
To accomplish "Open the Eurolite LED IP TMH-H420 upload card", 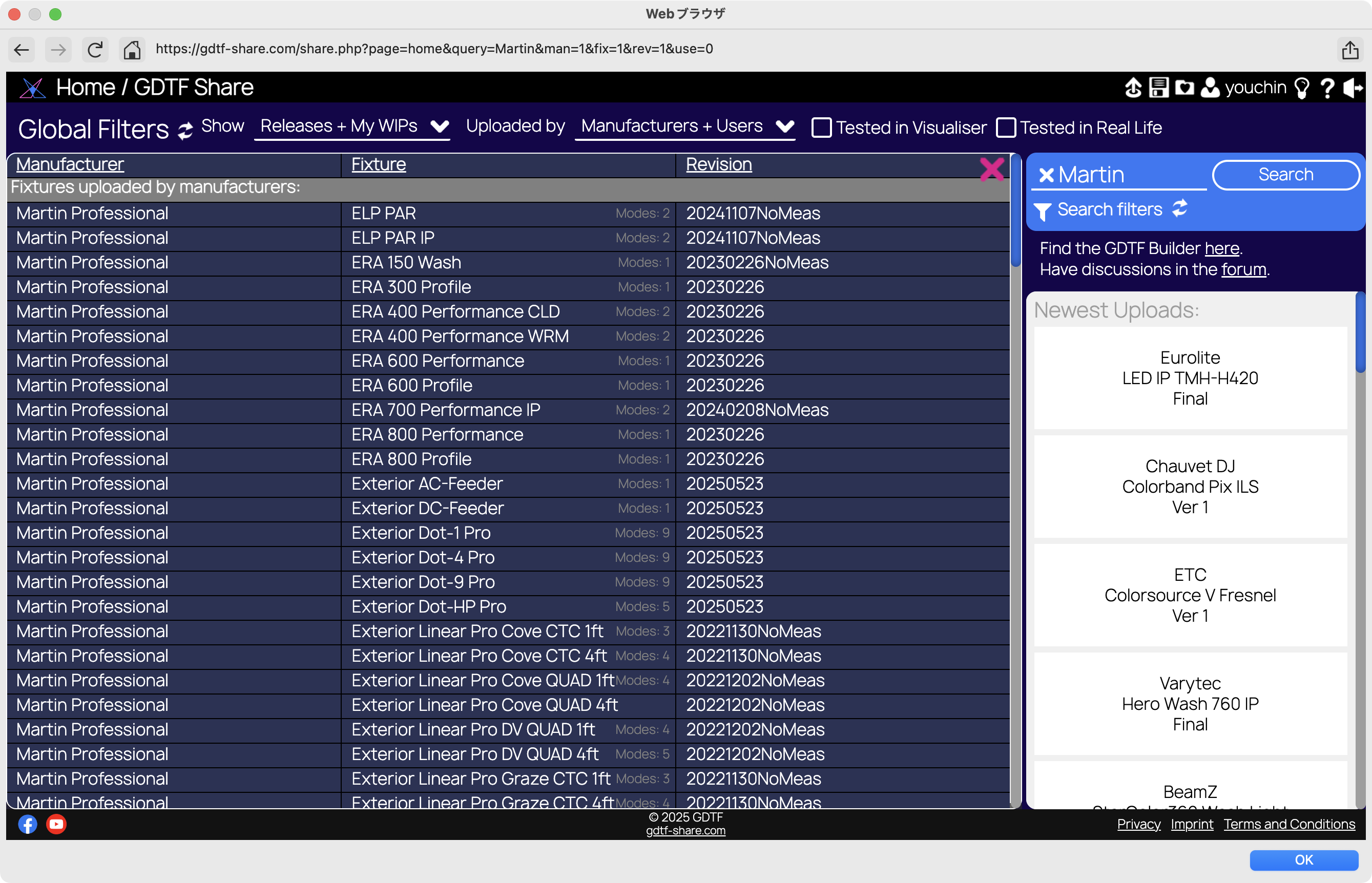I will [x=1190, y=378].
